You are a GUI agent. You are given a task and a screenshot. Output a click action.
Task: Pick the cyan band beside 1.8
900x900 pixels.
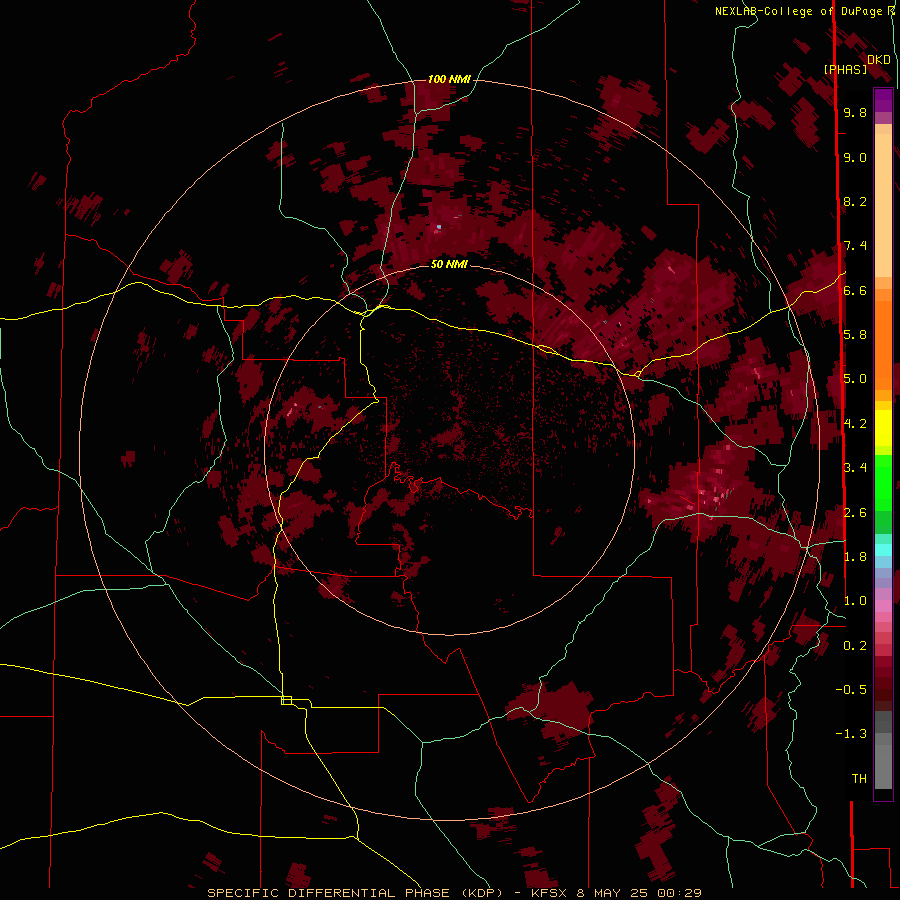coord(883,550)
